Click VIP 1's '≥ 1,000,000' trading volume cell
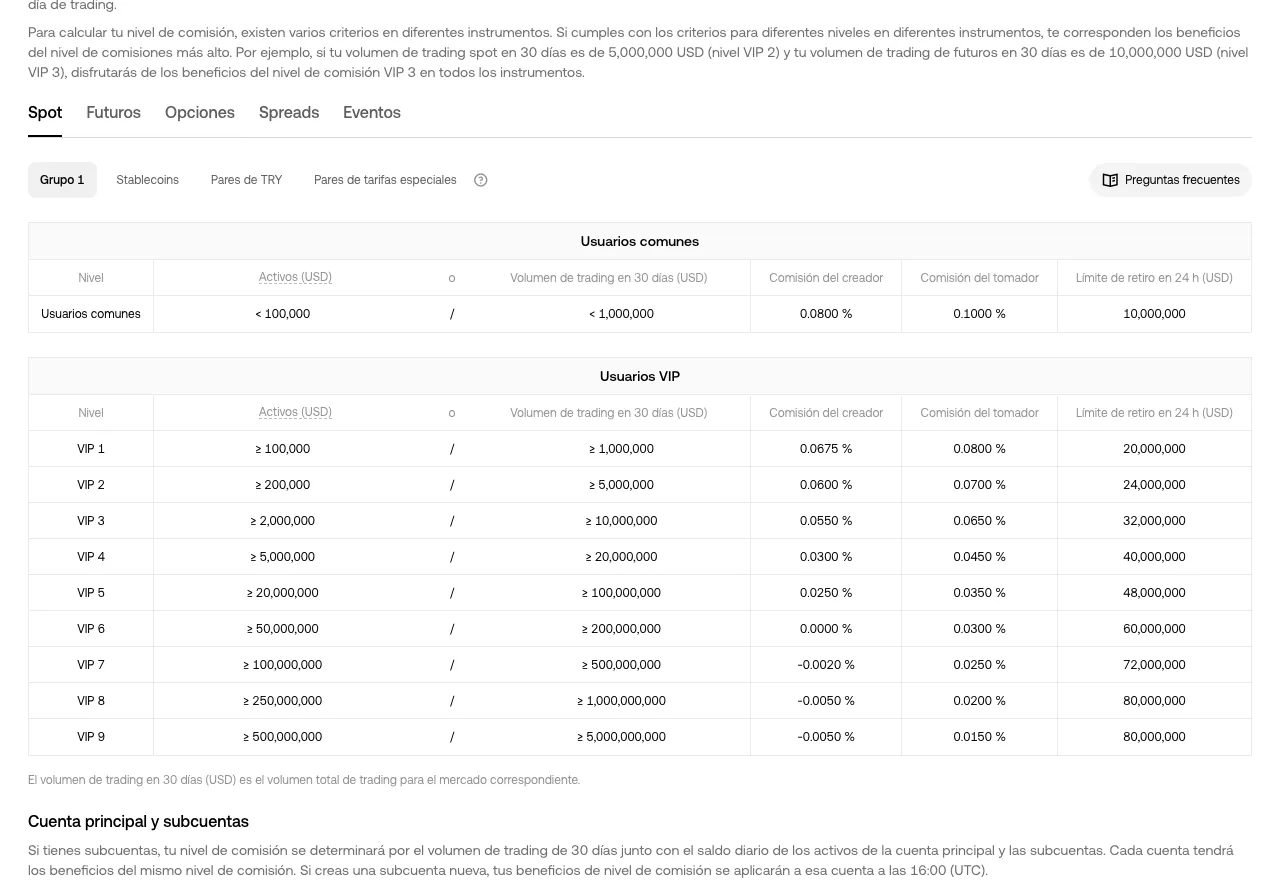 click(x=621, y=449)
